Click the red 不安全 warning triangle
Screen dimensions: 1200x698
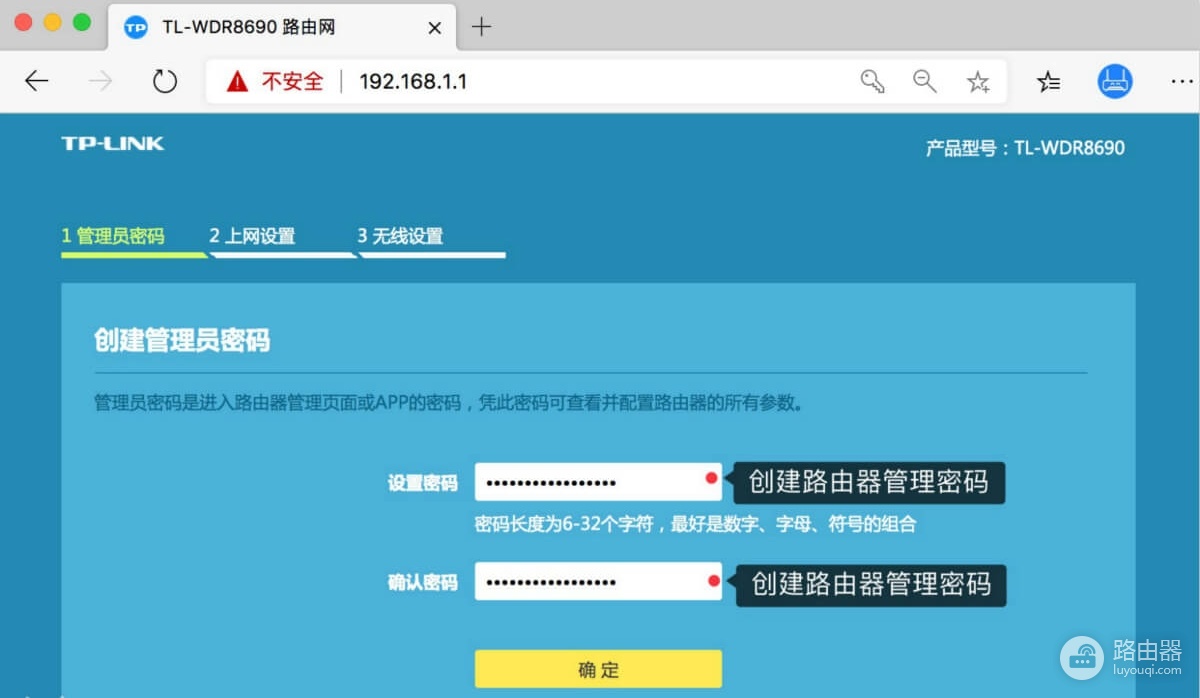click(x=237, y=82)
